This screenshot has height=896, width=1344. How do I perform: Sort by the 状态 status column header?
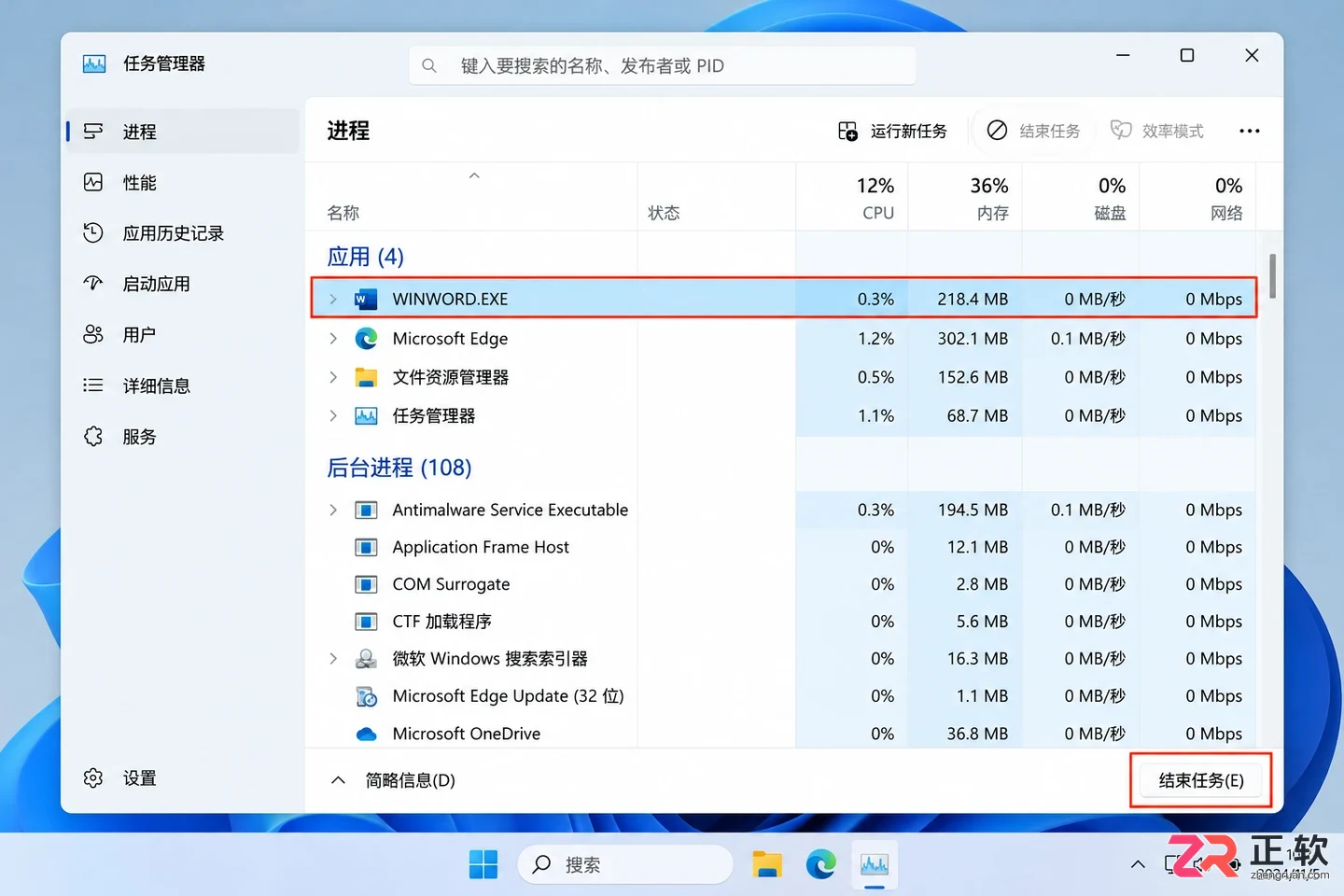tap(717, 197)
